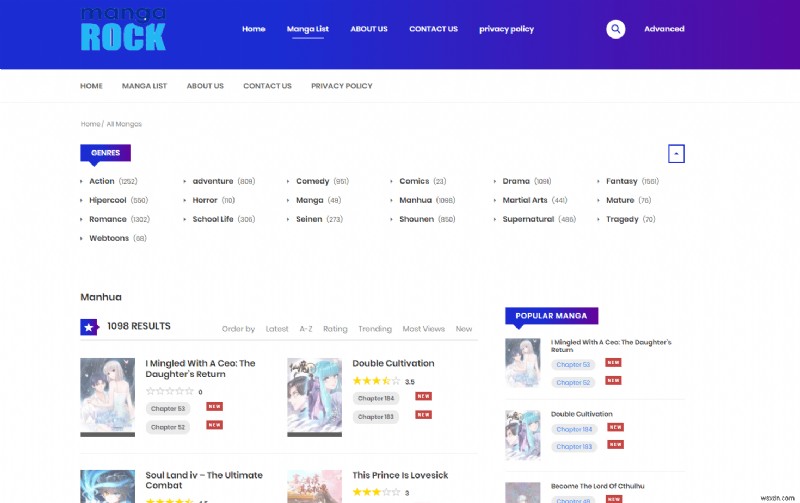Open Chapter 53 in Popular Manga sidebar
Screen dimensions: 800x503
pos(572,365)
